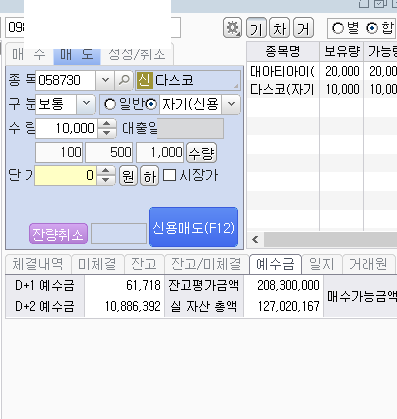Screen dimensions: 397x419
Task: Click the 신용매도(F12) button
Action: click(x=193, y=227)
